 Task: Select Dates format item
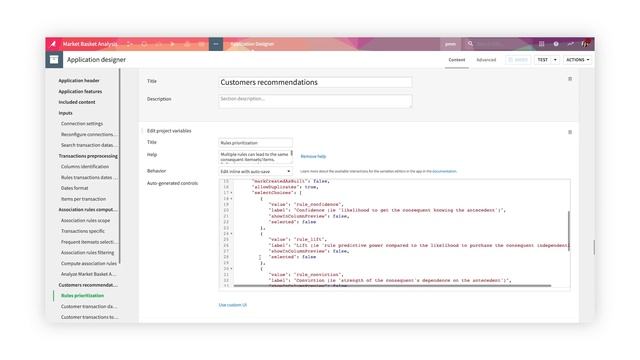(x=74, y=188)
